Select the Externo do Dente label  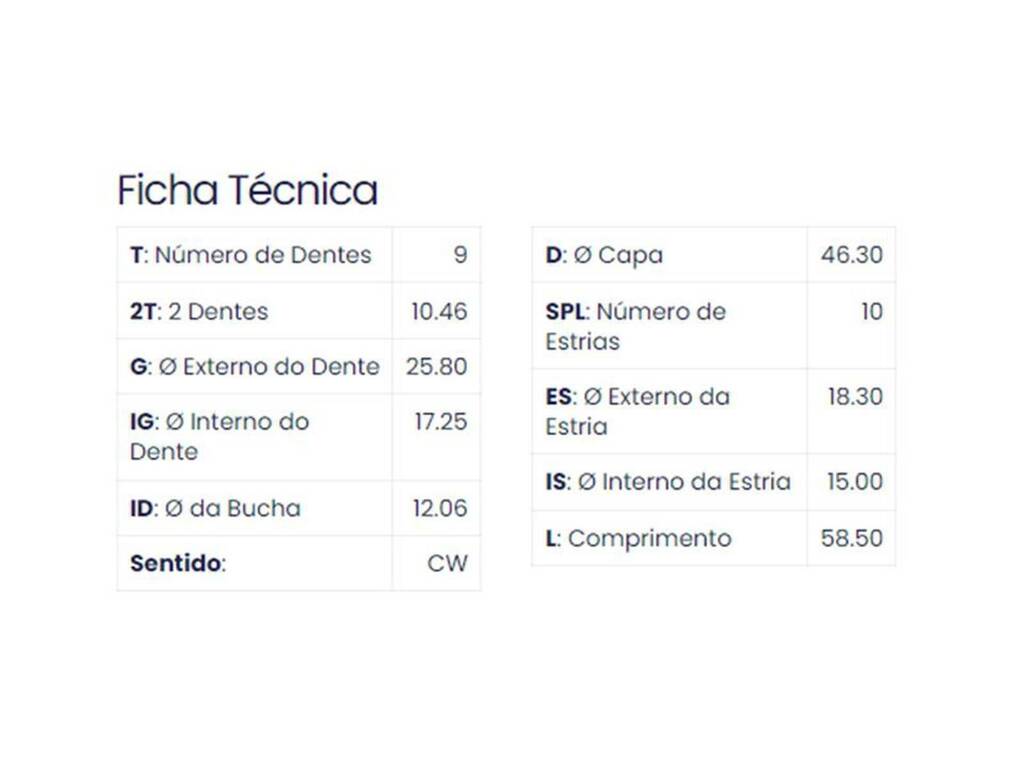click(255, 366)
